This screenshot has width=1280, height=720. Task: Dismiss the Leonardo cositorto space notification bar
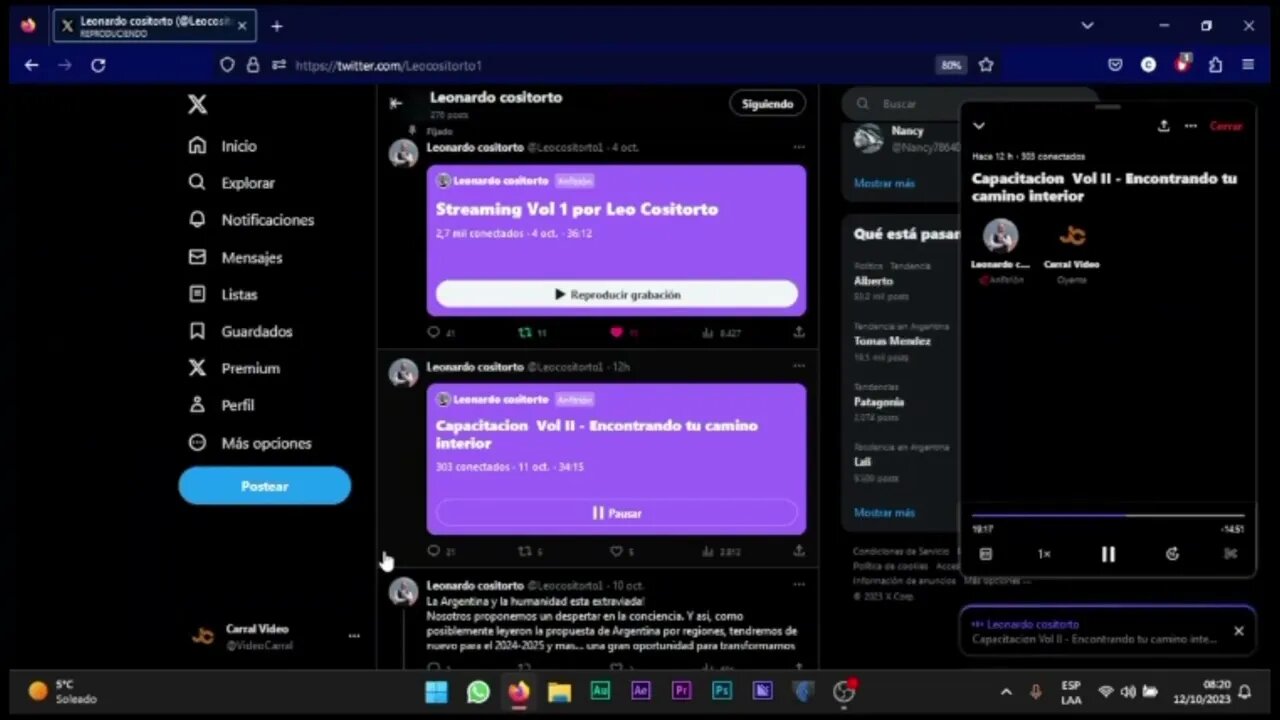pos(1238,631)
